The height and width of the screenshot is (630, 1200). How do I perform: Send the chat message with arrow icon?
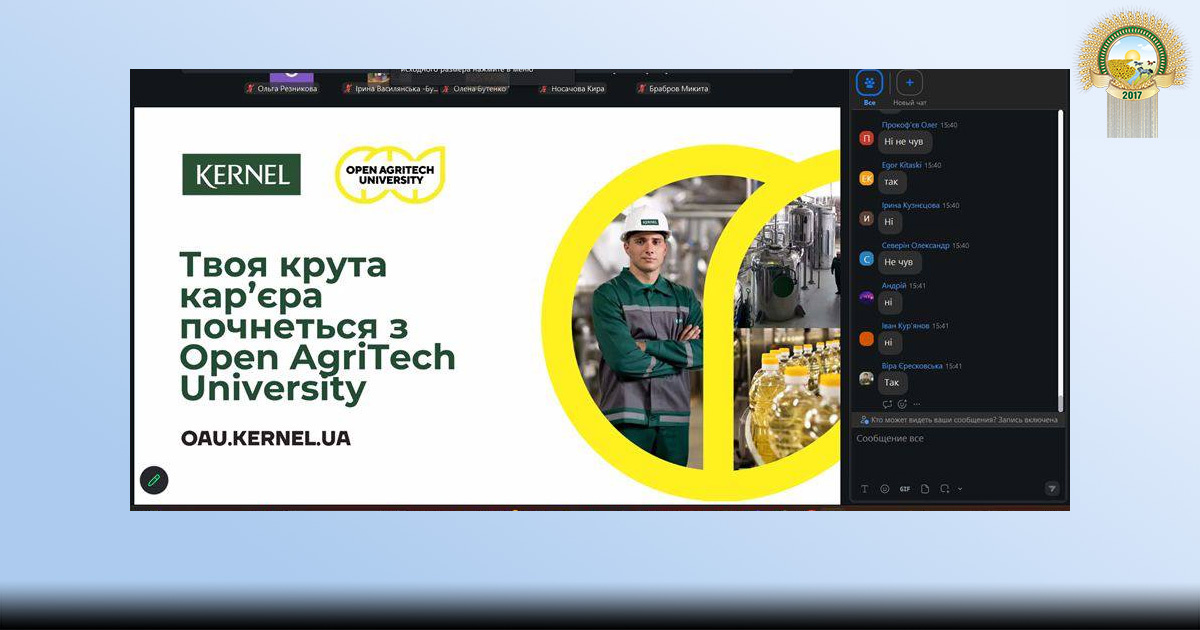tap(1052, 488)
